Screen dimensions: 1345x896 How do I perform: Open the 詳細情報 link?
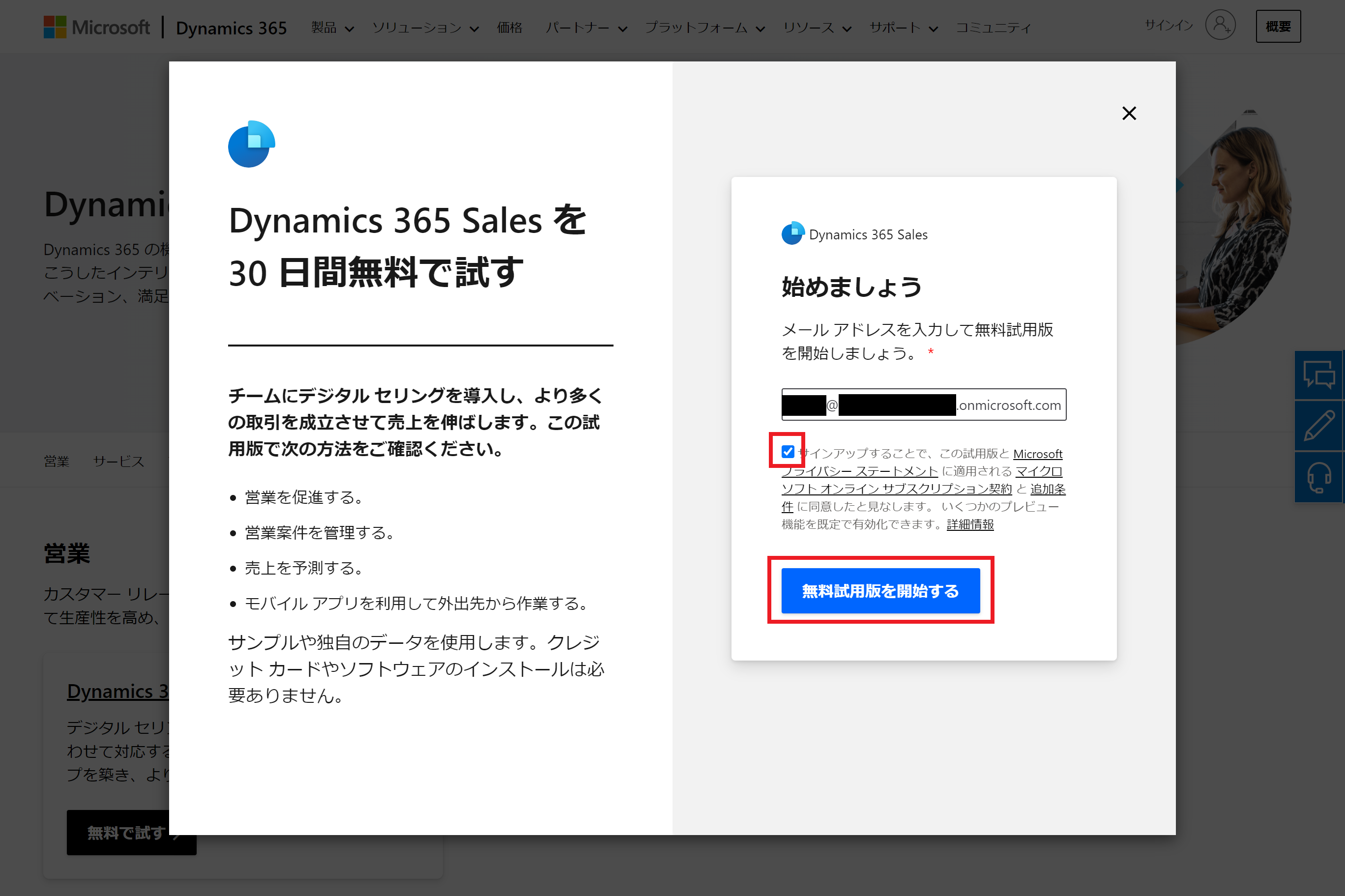[x=969, y=524]
